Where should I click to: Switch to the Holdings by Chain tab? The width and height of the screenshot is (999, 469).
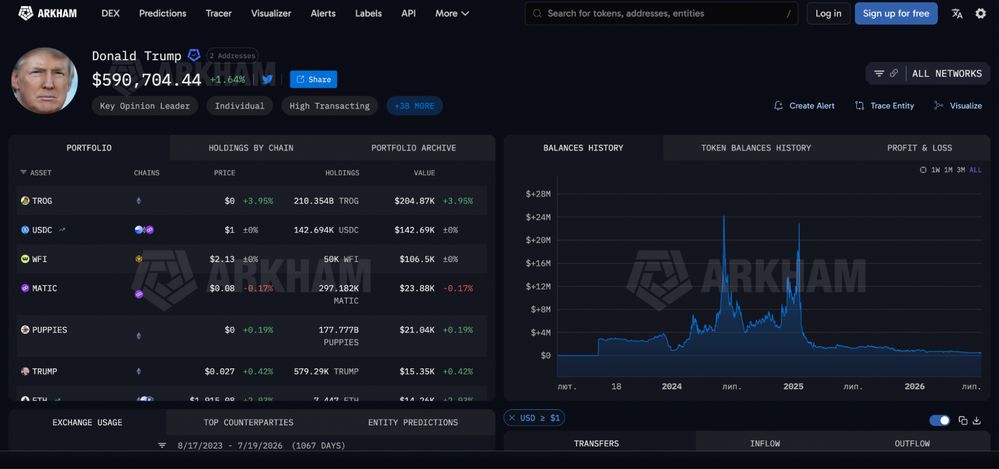pos(251,148)
